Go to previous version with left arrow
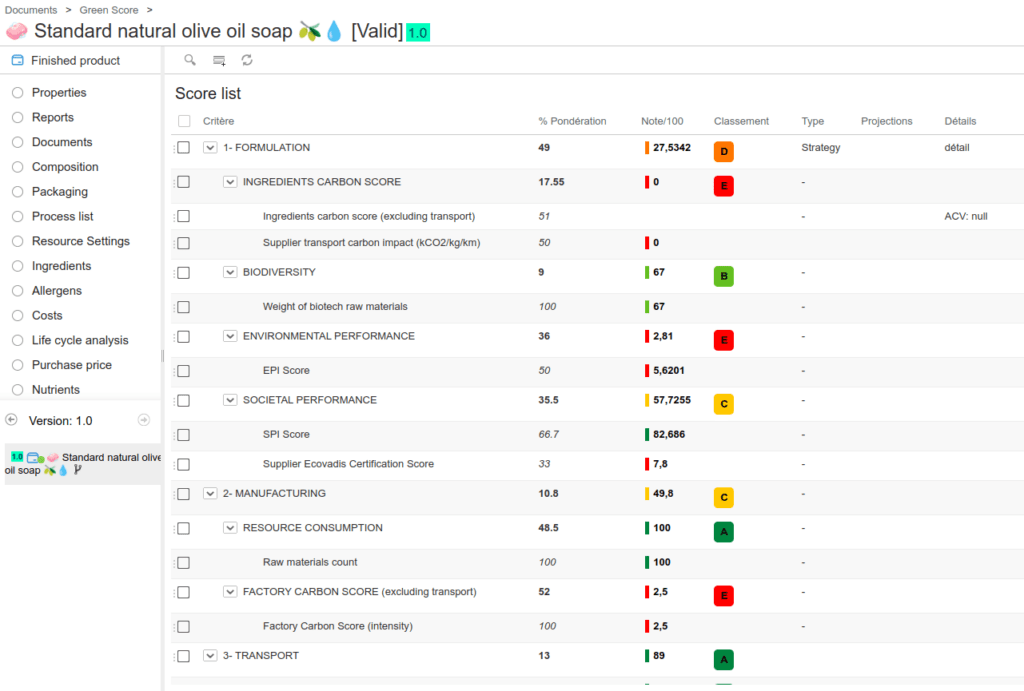This screenshot has height=691, width=1024. (x=12, y=420)
